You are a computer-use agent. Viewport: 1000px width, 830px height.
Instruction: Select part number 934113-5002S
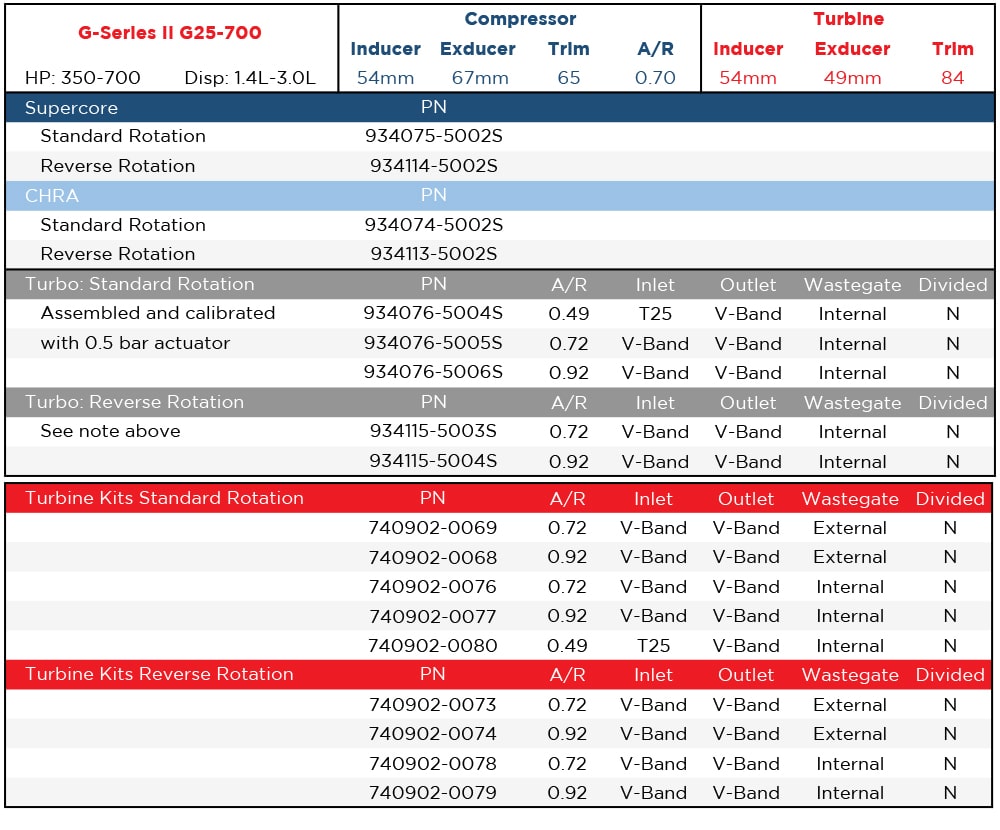(434, 254)
